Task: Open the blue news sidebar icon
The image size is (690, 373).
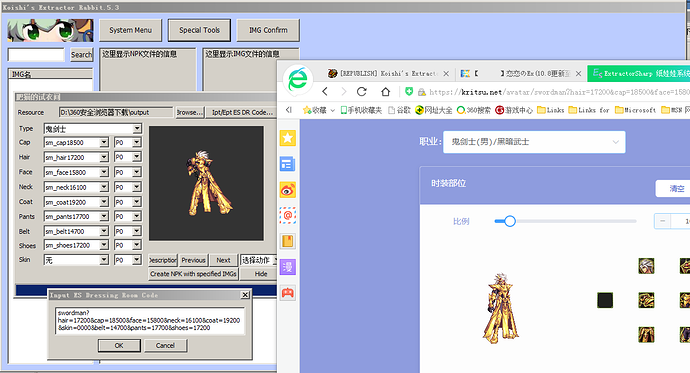Action: coord(287,164)
